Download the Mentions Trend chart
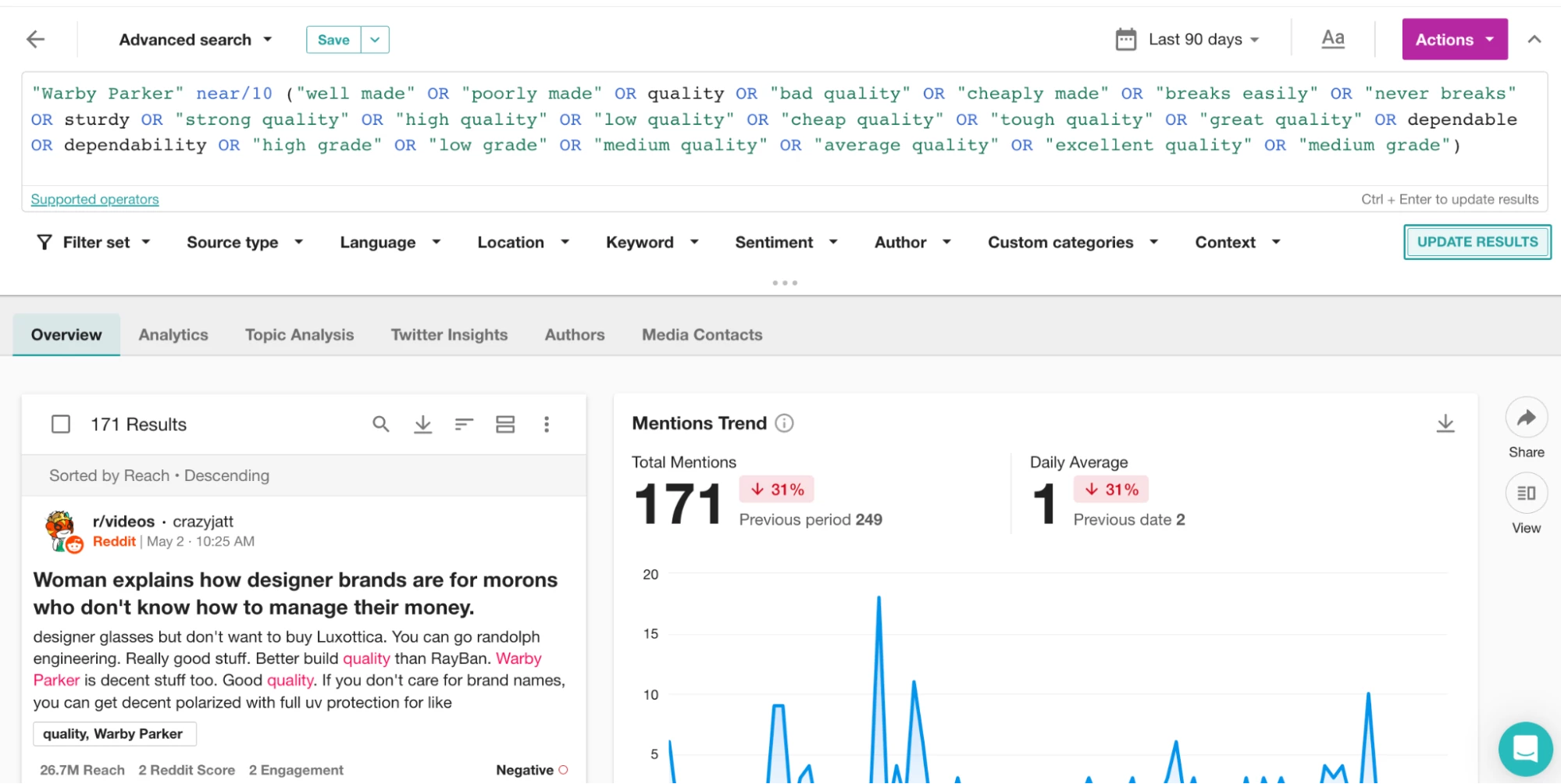Viewport: 1561px width, 784px height. pyautogui.click(x=1445, y=423)
